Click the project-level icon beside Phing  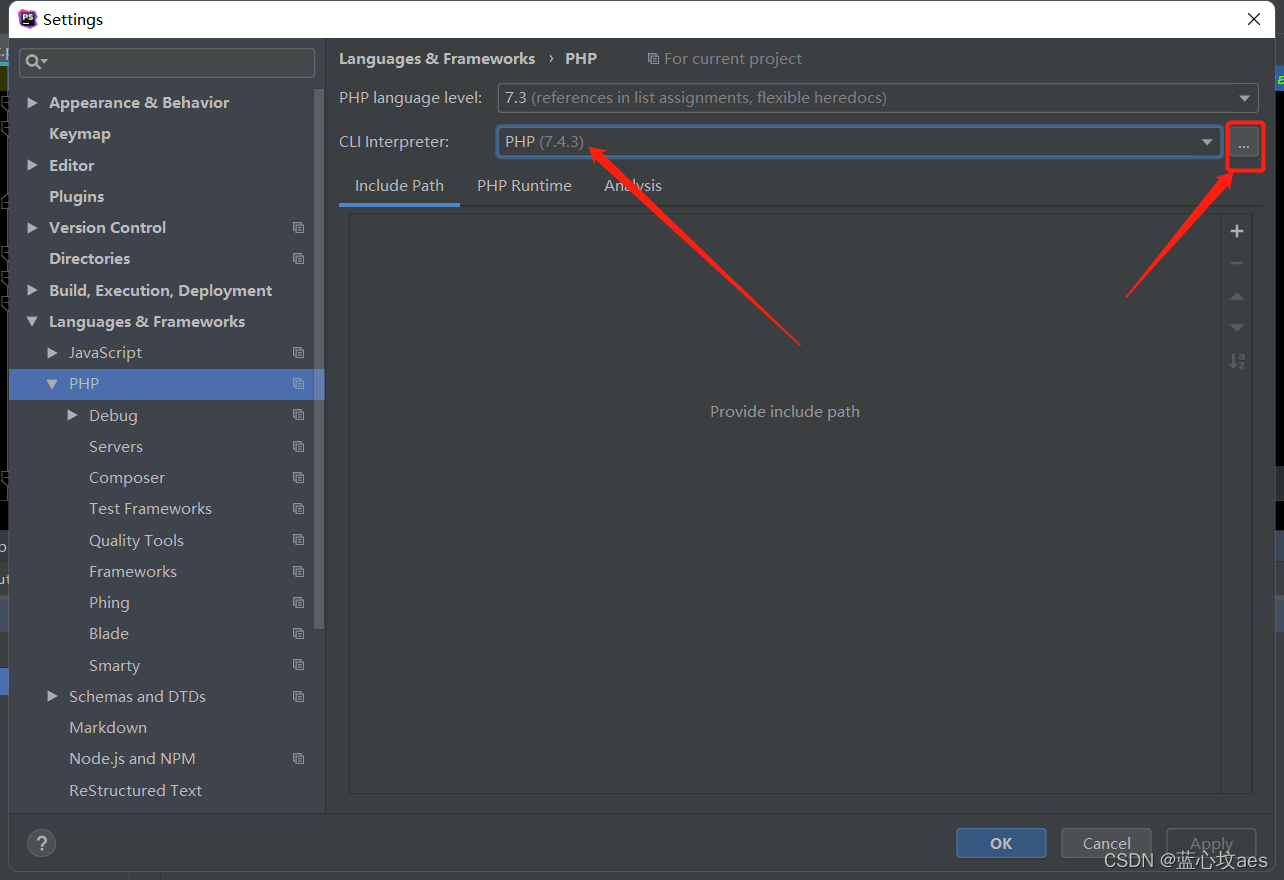[x=298, y=603]
